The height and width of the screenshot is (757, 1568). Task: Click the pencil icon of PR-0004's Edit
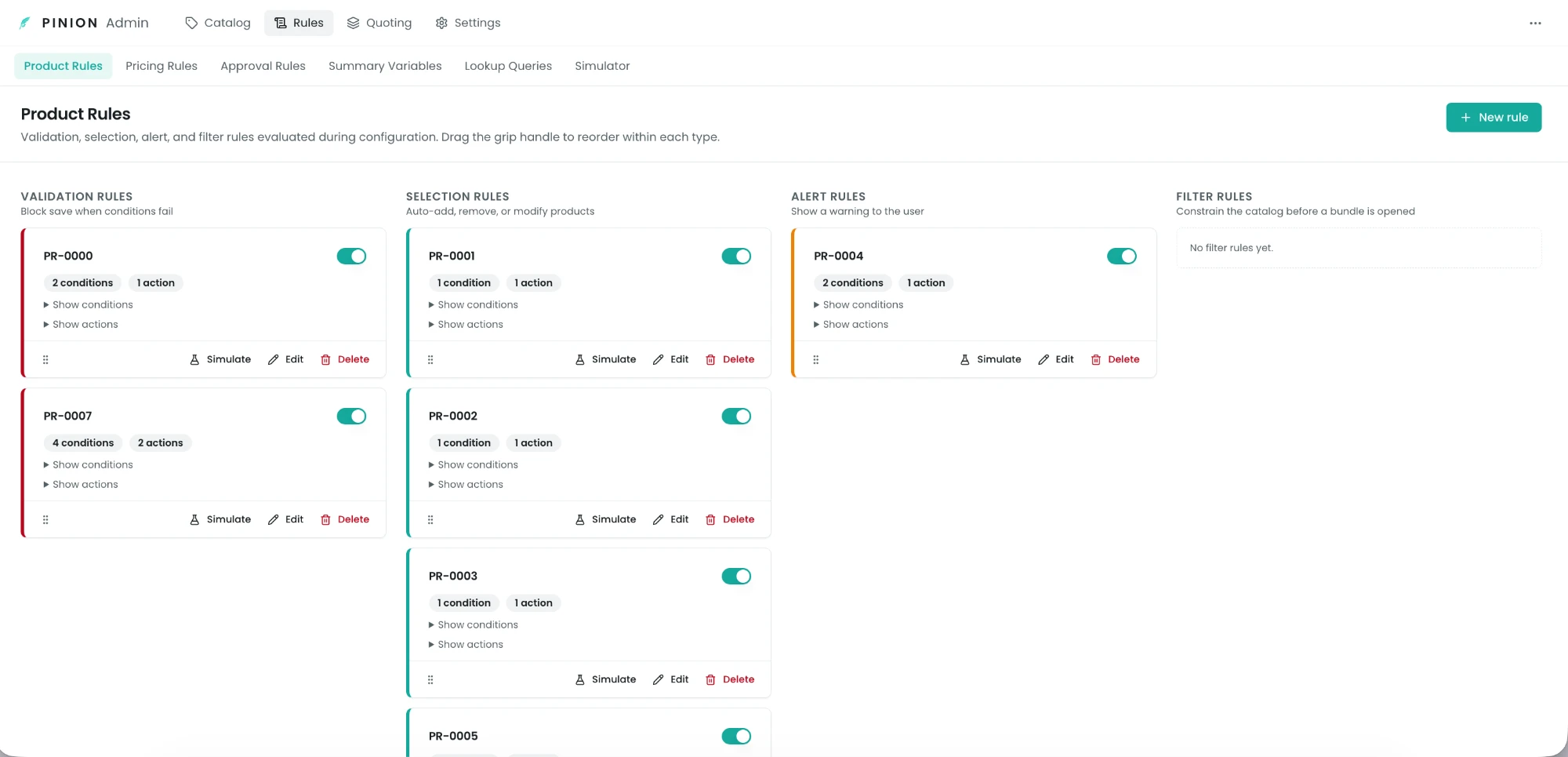pyautogui.click(x=1044, y=359)
